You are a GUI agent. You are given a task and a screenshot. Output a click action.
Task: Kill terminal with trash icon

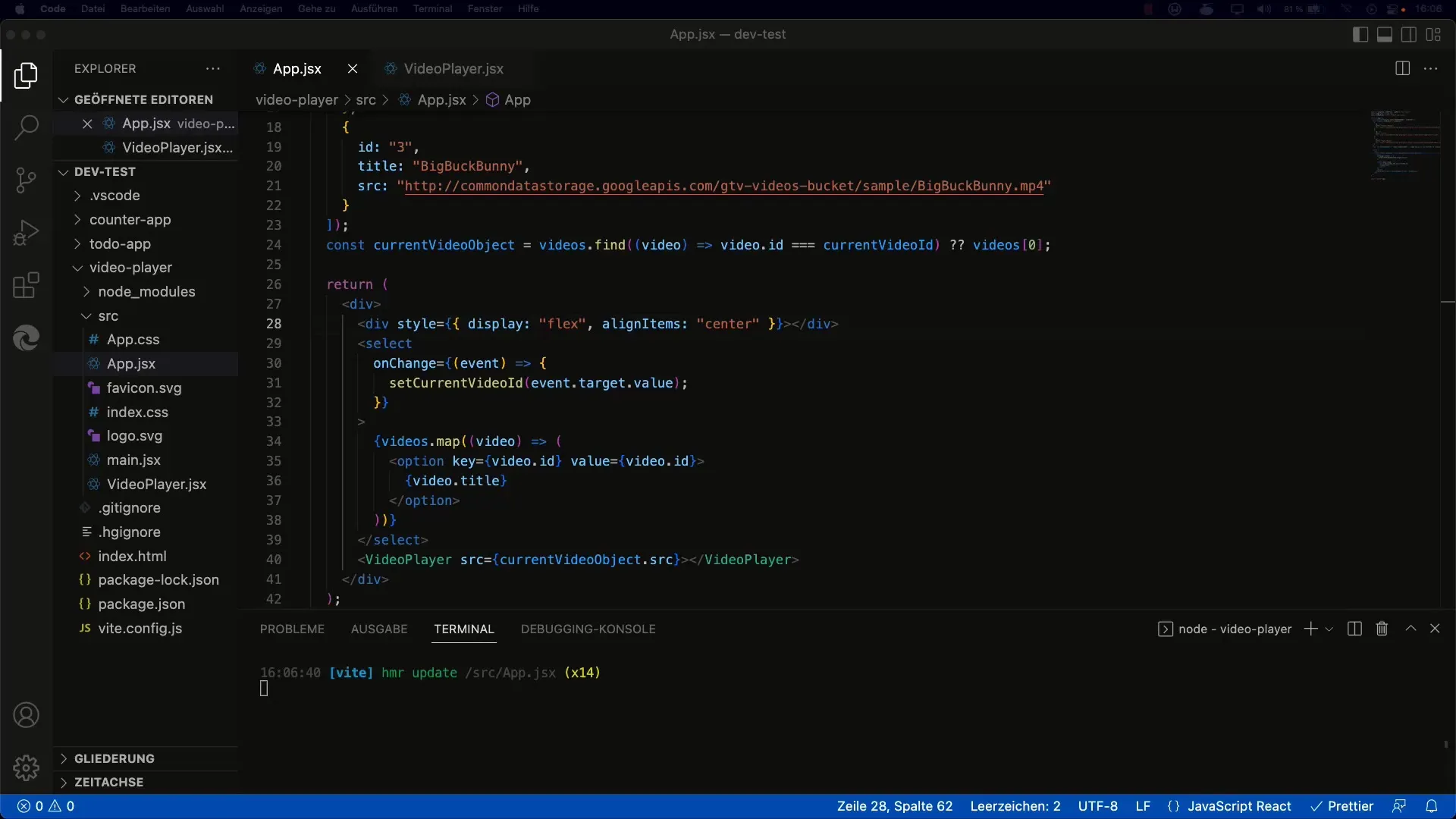point(1382,629)
